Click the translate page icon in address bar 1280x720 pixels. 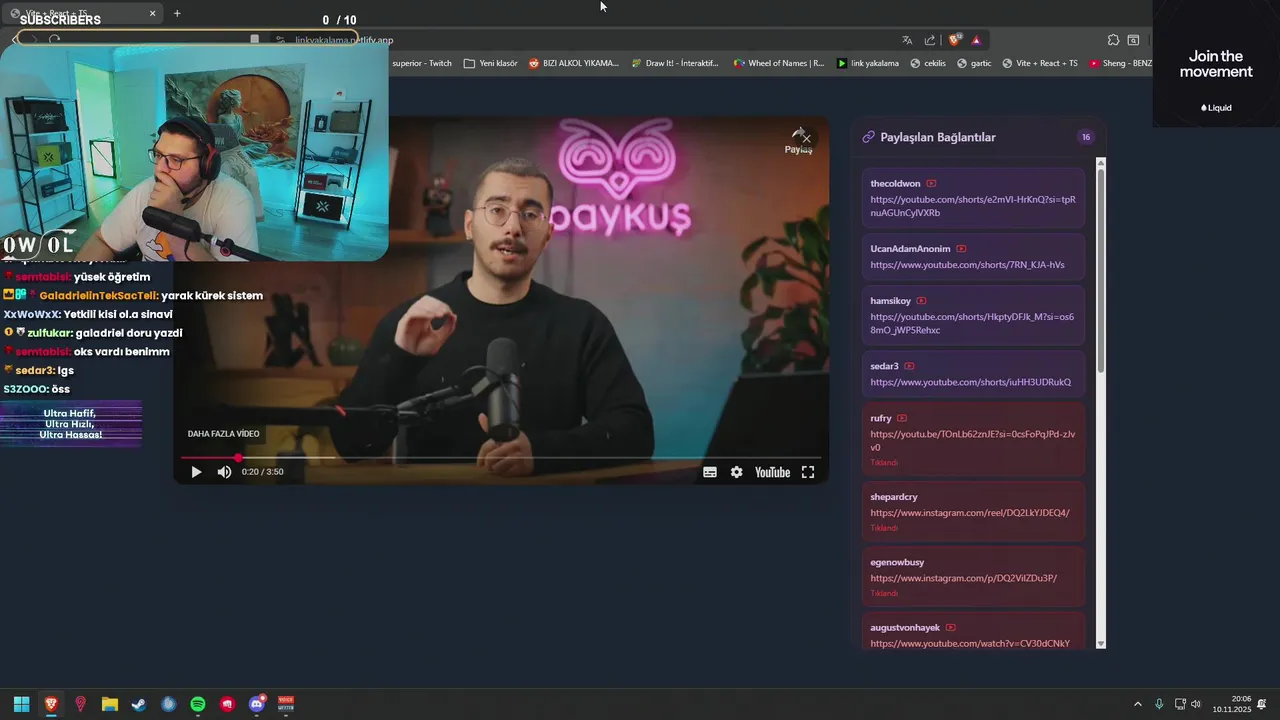907,40
